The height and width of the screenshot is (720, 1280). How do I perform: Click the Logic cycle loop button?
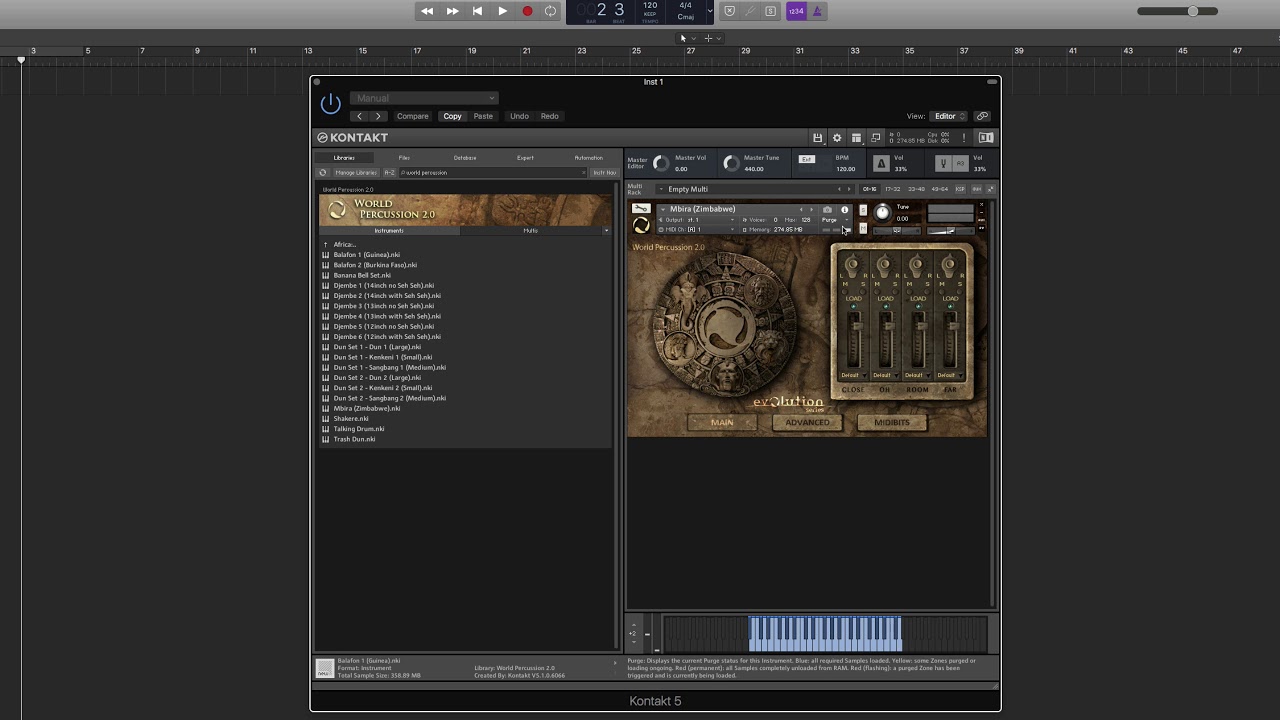(550, 11)
